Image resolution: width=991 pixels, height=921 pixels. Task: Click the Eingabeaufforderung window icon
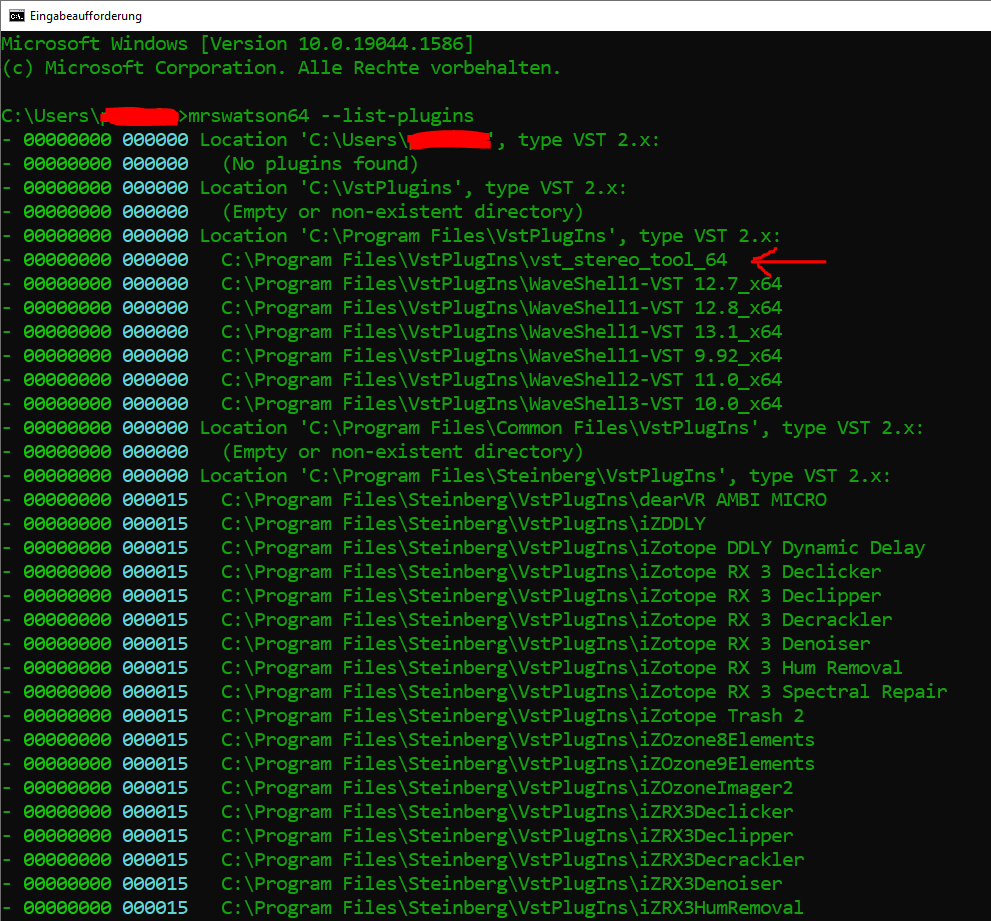click(x=16, y=16)
